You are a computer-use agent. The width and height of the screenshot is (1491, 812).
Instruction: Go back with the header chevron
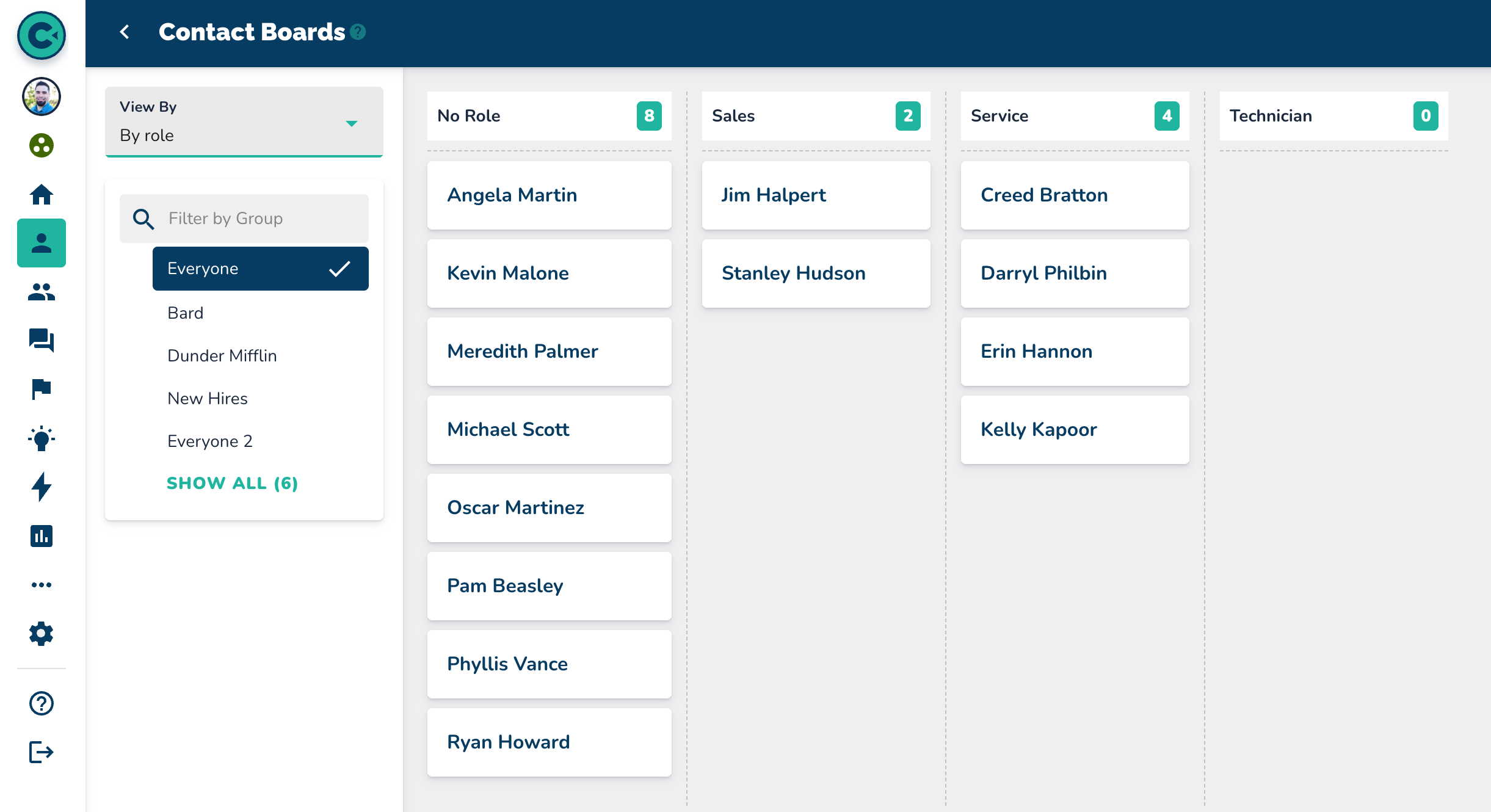tap(125, 32)
